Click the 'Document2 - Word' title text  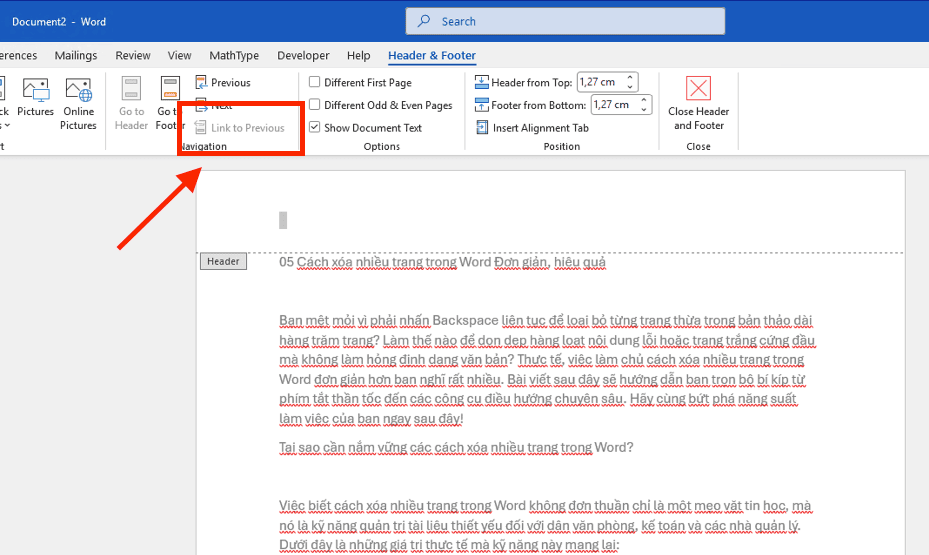(59, 22)
